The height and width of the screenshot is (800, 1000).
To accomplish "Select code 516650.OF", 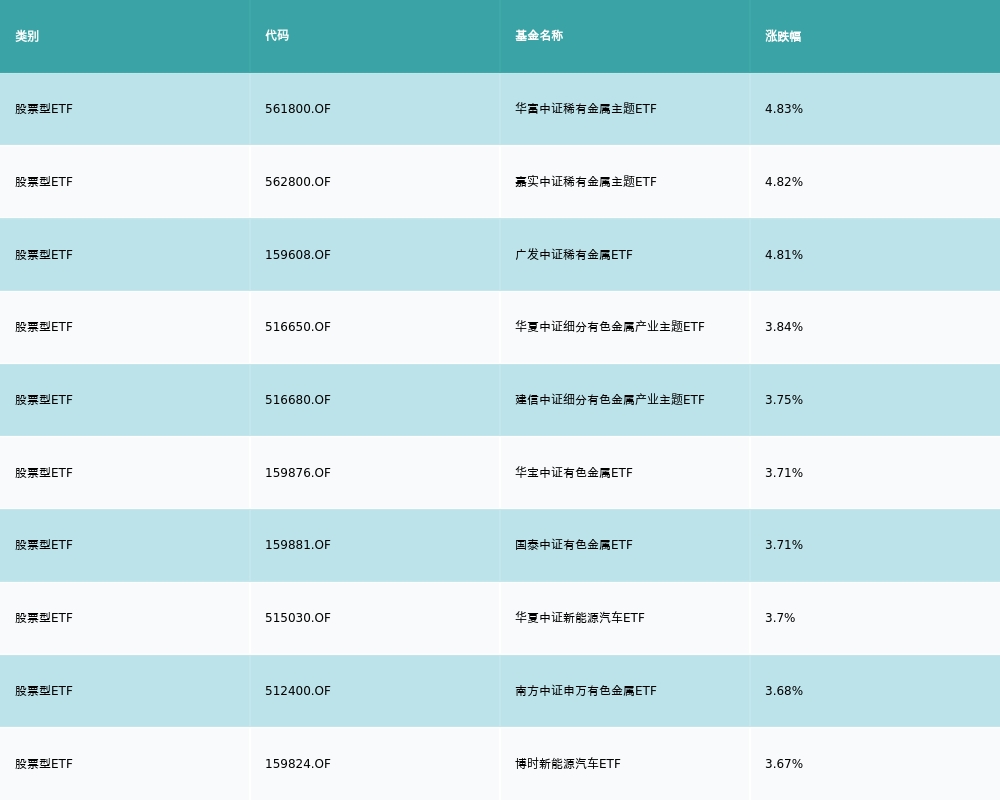I will click(x=298, y=327).
